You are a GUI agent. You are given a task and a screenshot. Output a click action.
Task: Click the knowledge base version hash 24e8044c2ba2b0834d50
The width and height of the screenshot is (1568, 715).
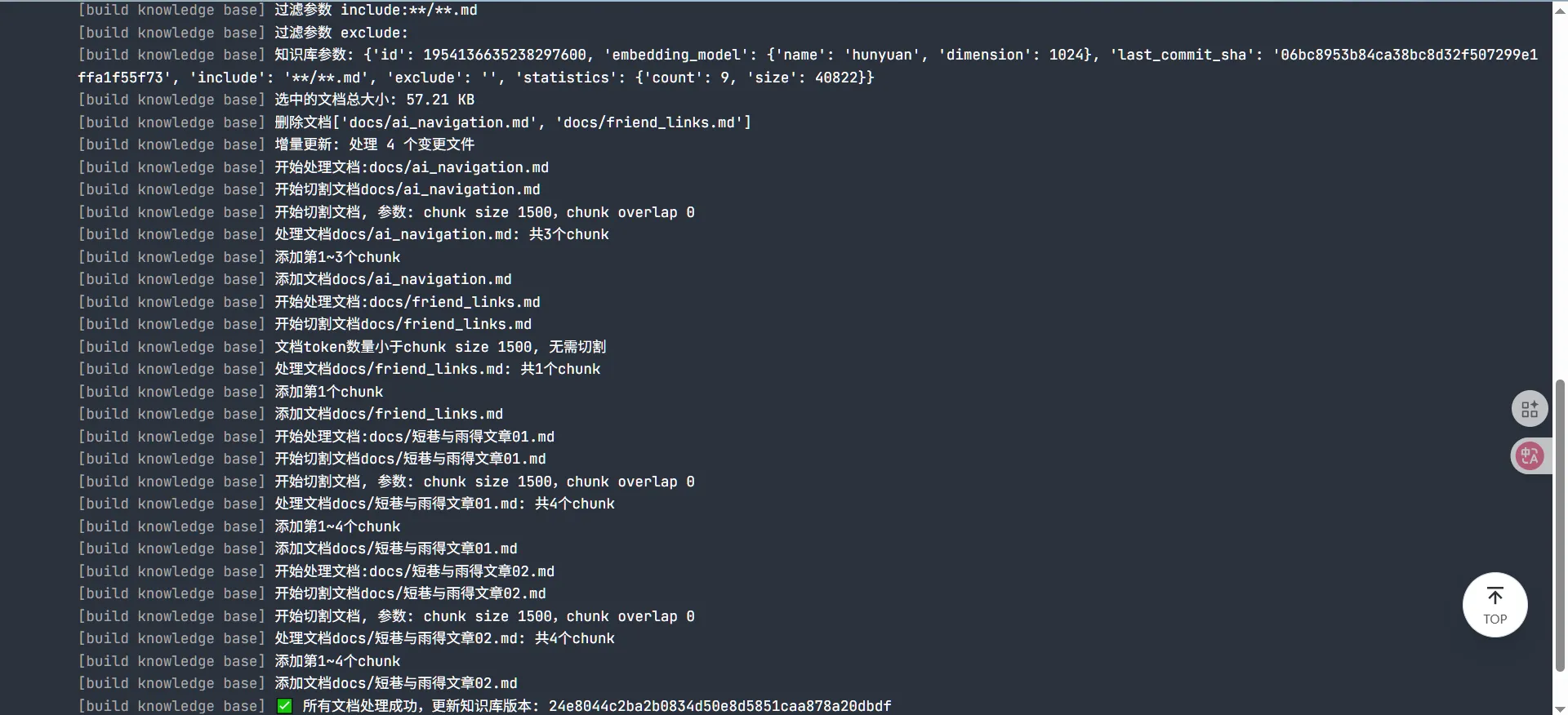coord(719,706)
